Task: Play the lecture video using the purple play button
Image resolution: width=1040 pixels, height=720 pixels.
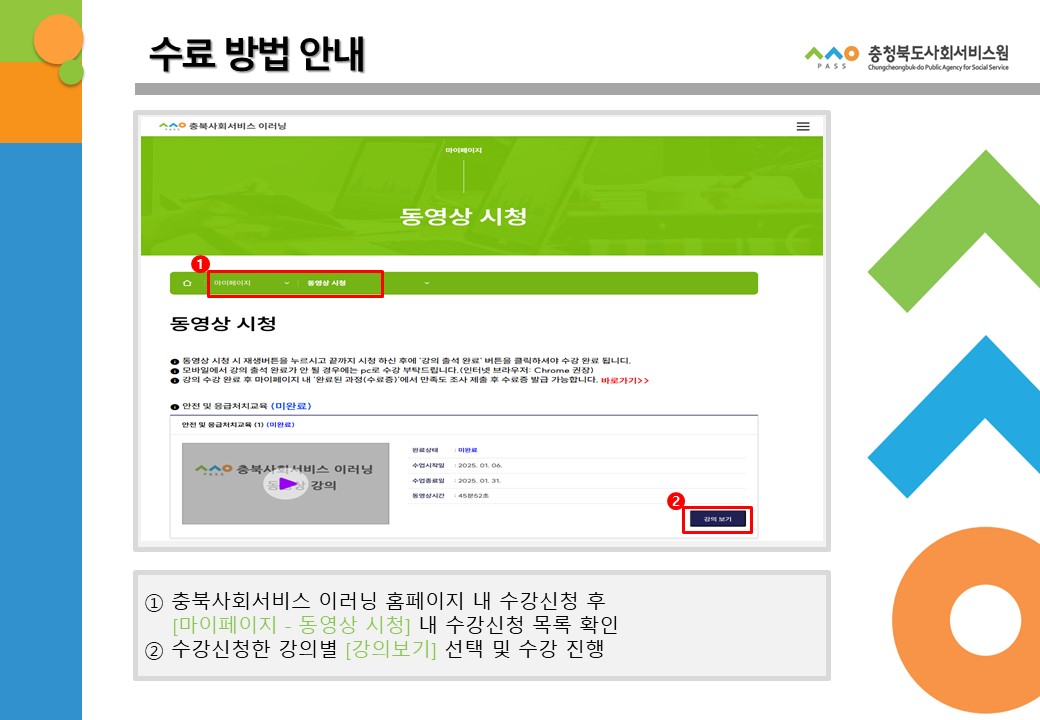Action: click(x=286, y=483)
